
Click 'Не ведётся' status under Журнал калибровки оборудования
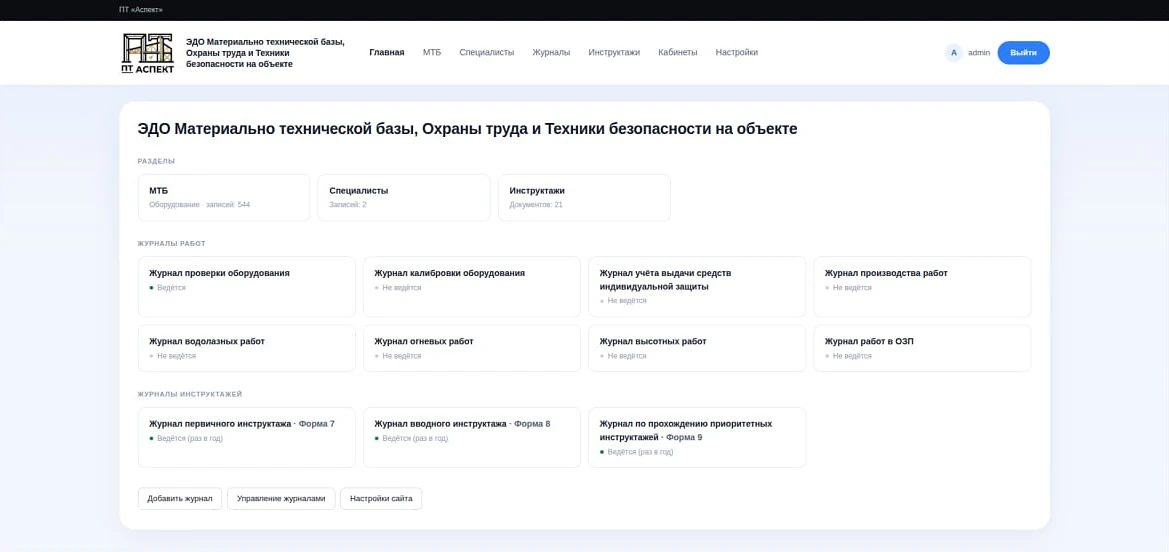tap(402, 287)
